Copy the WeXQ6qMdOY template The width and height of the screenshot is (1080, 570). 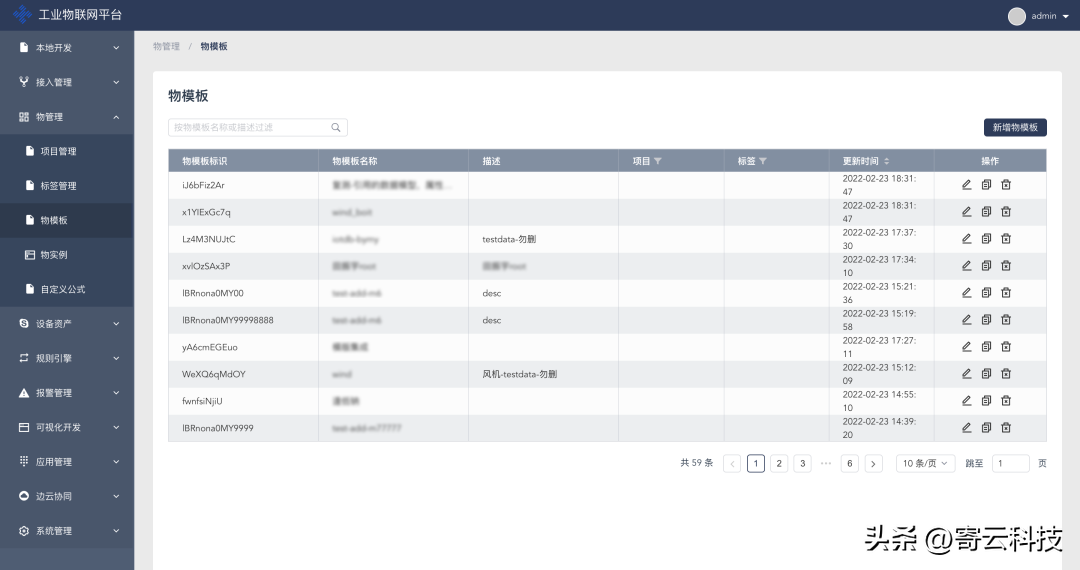pos(986,374)
